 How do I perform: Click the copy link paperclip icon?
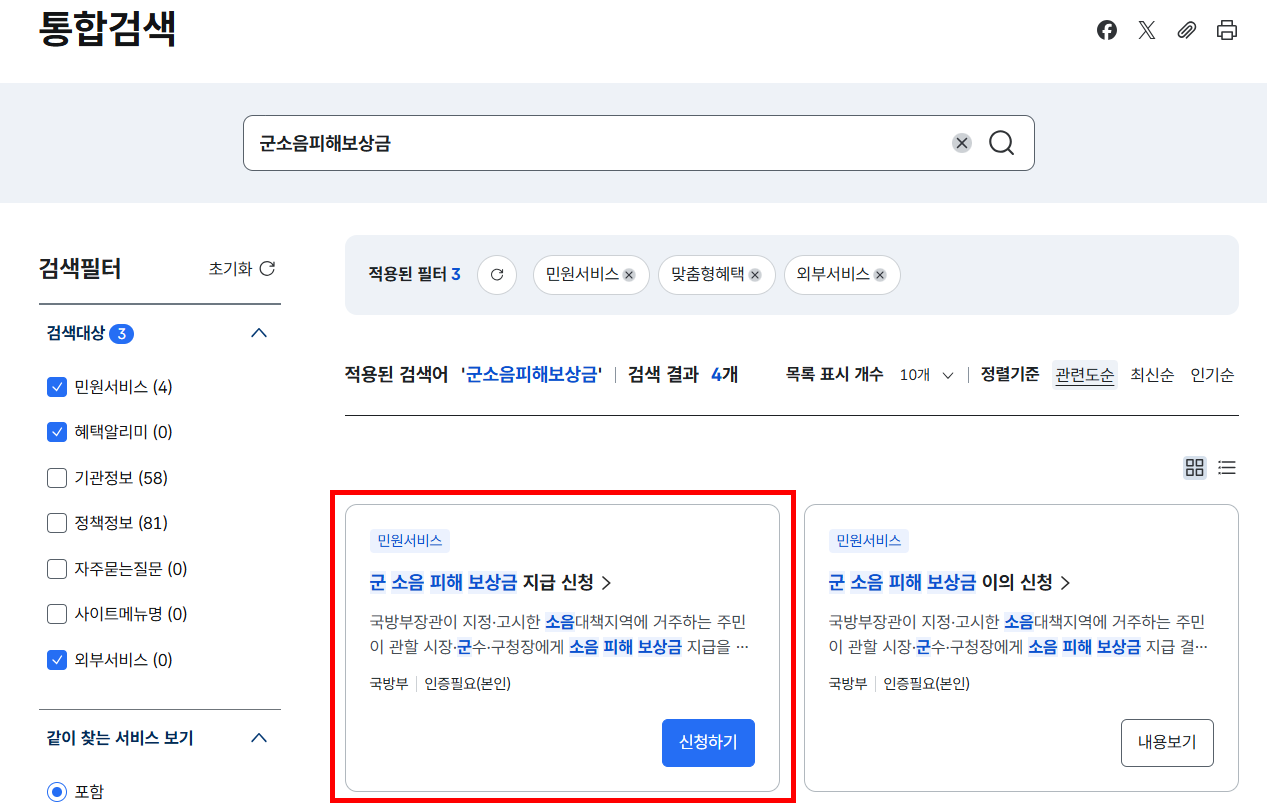pos(1186,30)
